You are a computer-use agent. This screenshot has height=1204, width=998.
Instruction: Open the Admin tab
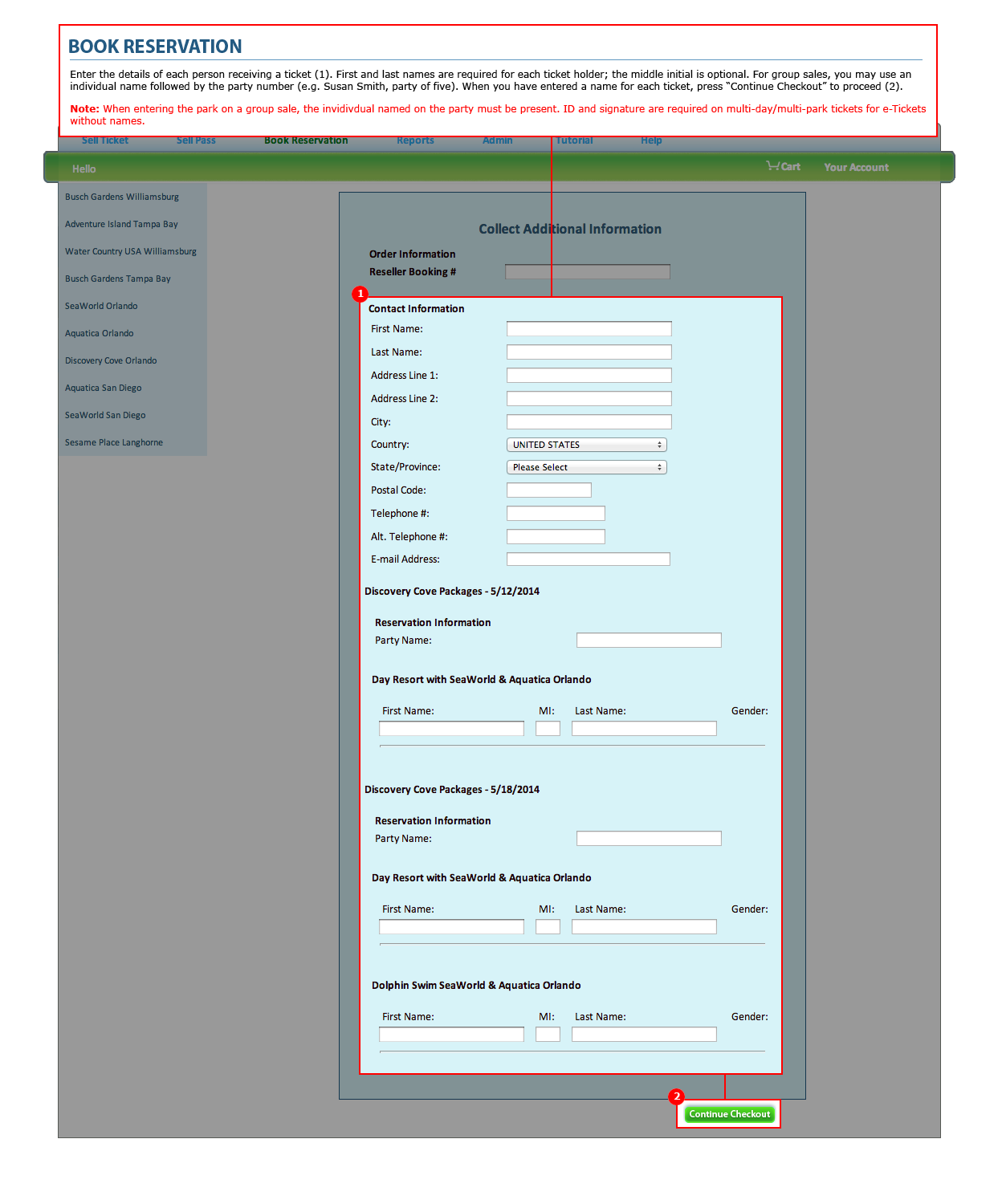click(x=498, y=140)
